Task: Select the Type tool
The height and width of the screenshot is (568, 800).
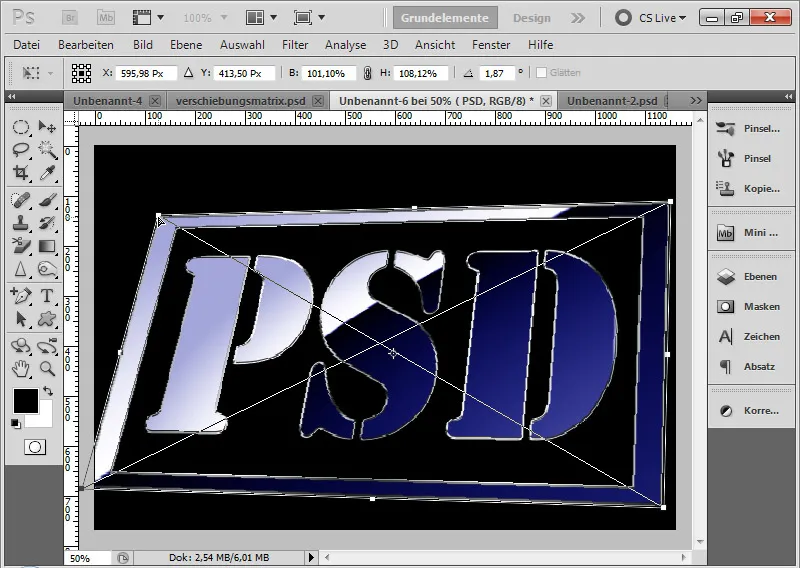Action: [47, 295]
